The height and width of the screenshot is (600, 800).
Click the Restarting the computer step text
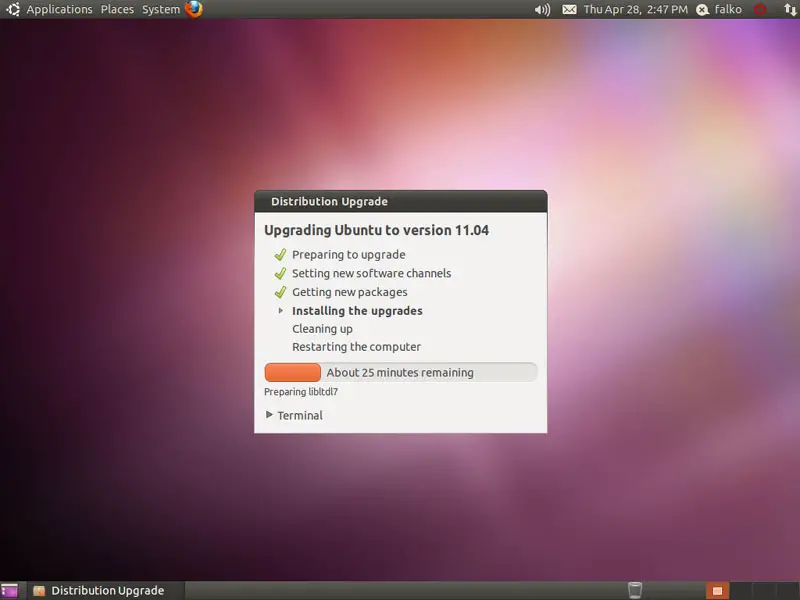(x=356, y=347)
